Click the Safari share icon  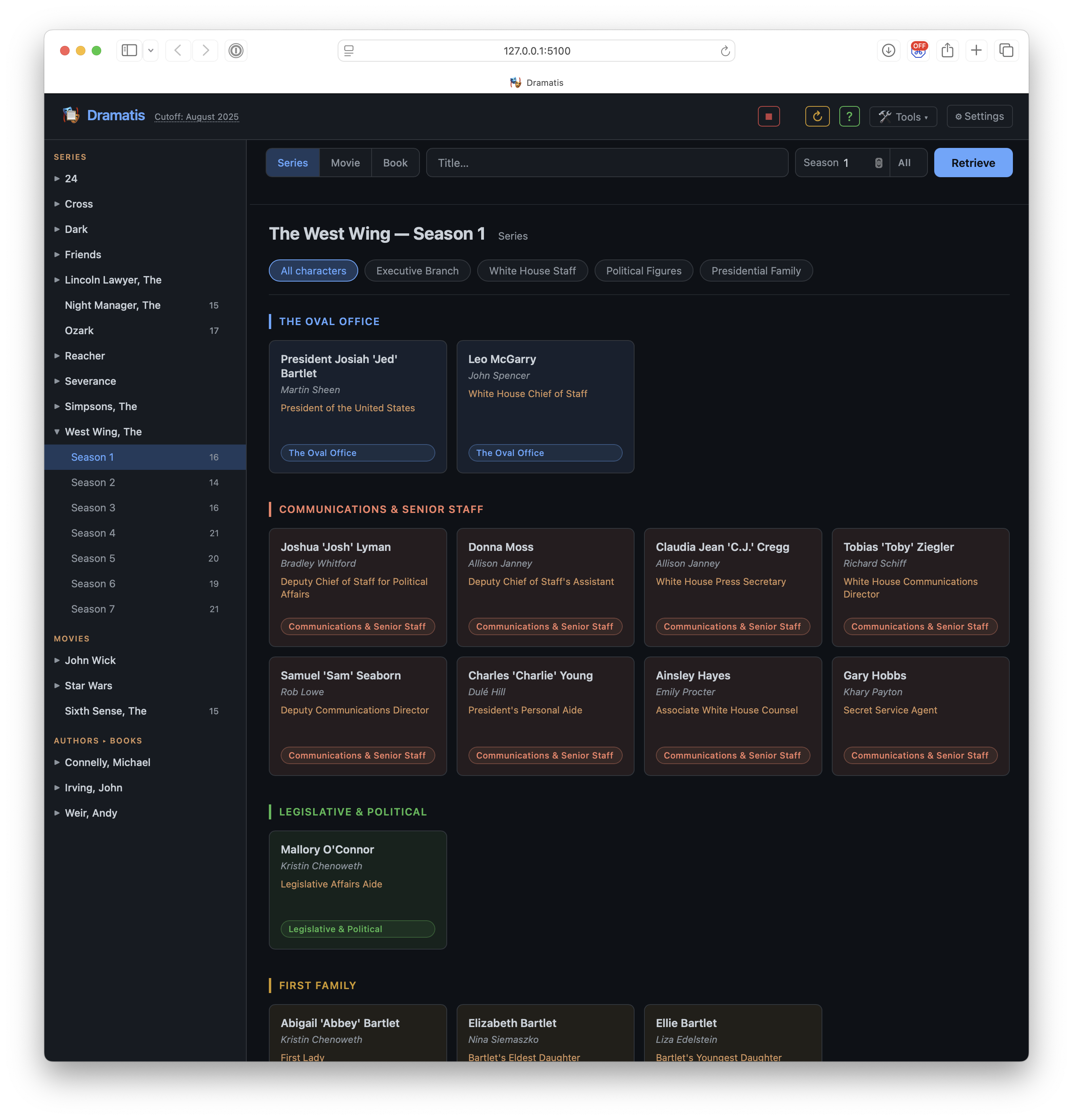pyautogui.click(x=947, y=50)
